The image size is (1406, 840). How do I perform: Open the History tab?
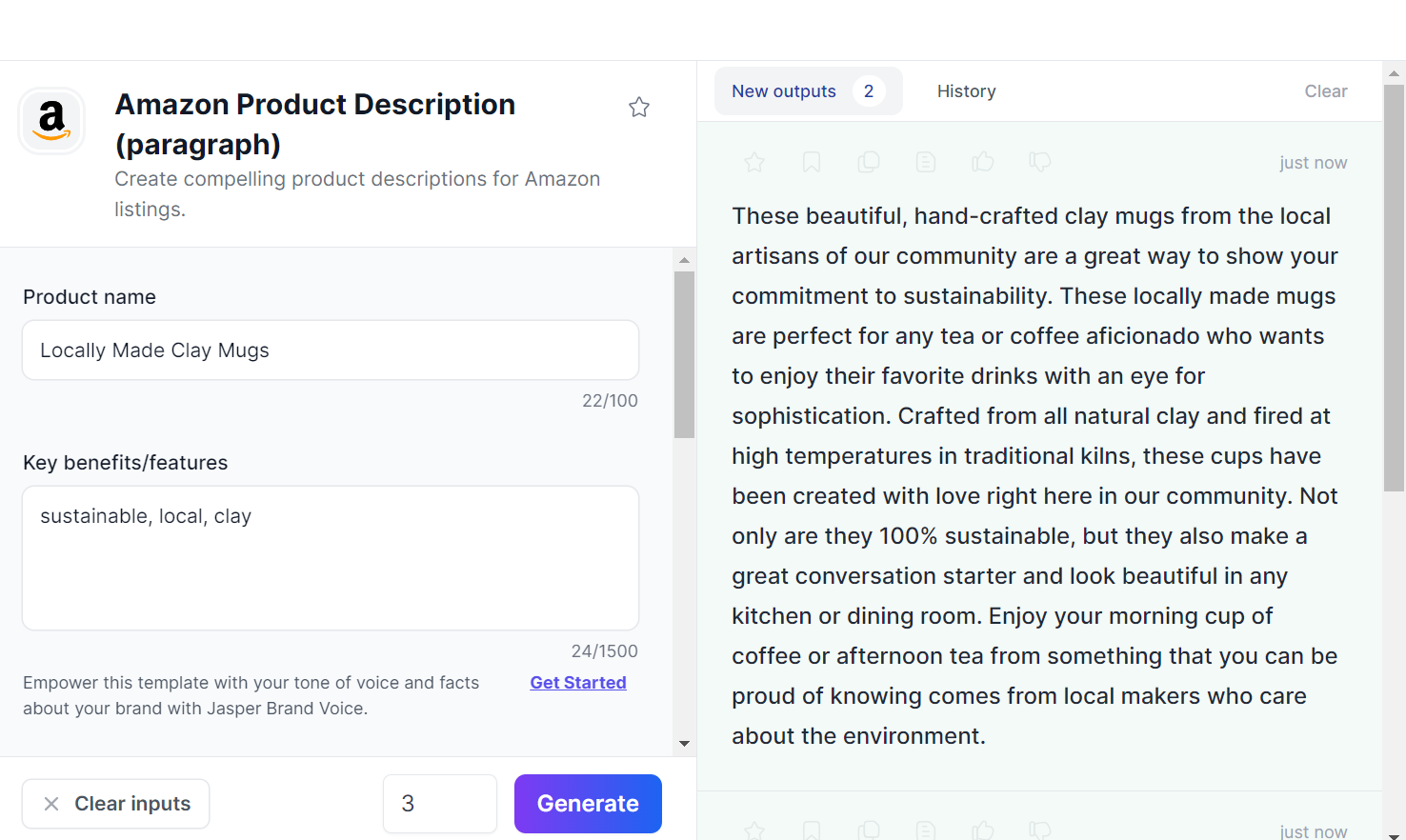pyautogui.click(x=966, y=91)
